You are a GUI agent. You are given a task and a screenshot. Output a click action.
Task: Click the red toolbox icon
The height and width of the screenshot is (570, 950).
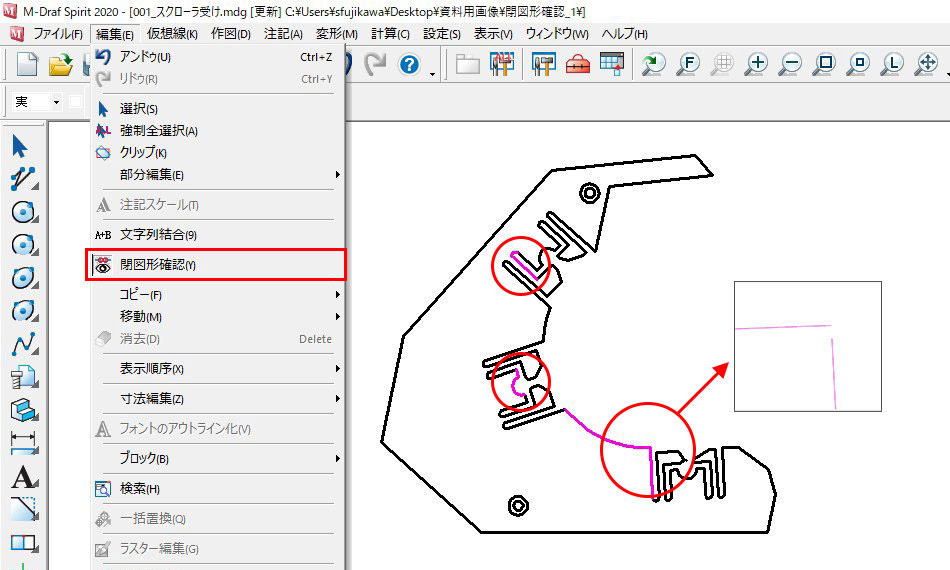pos(578,64)
